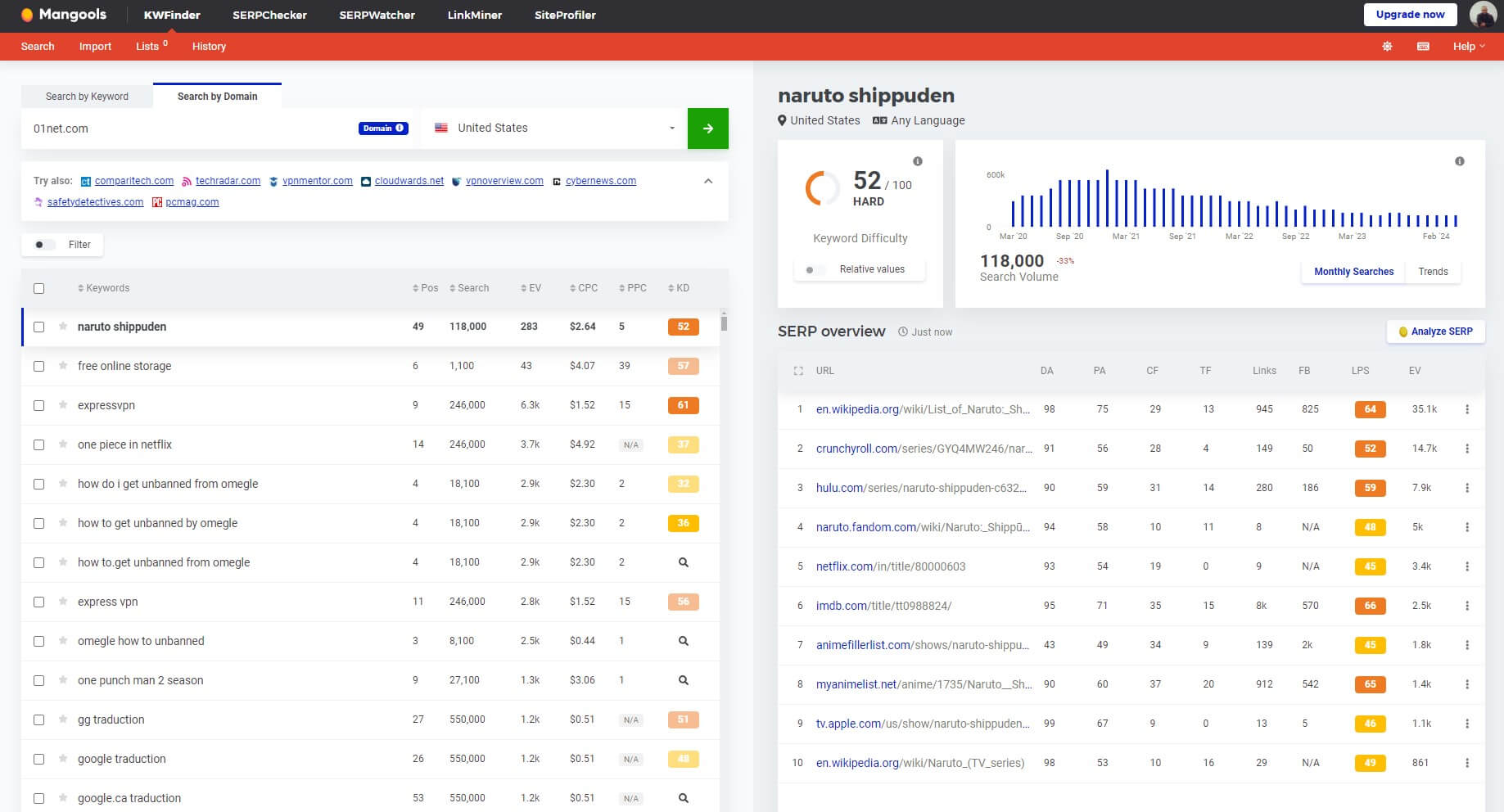Check the select-all keywords checkbox

tap(38, 288)
